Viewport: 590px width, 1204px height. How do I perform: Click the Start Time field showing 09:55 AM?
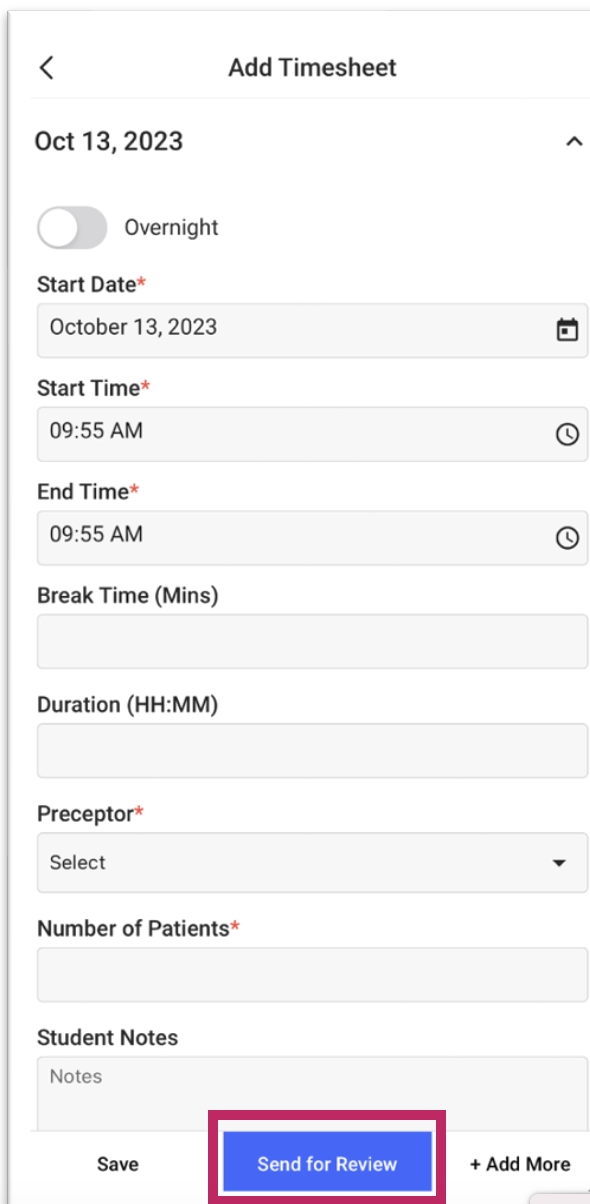pos(312,434)
